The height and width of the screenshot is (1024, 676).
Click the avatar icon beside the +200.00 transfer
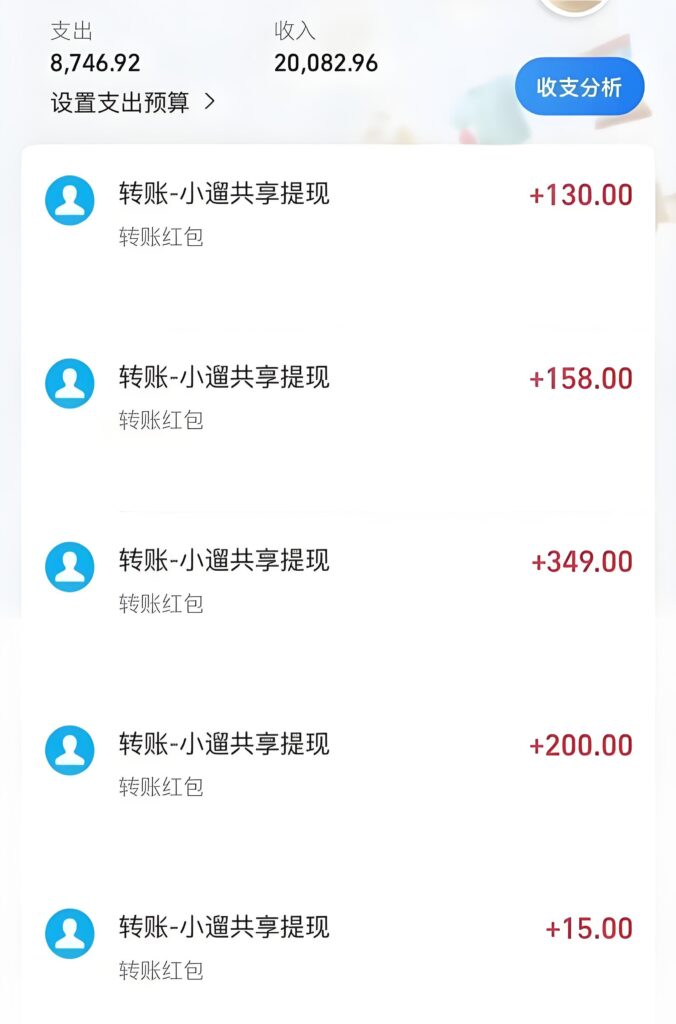pos(70,751)
